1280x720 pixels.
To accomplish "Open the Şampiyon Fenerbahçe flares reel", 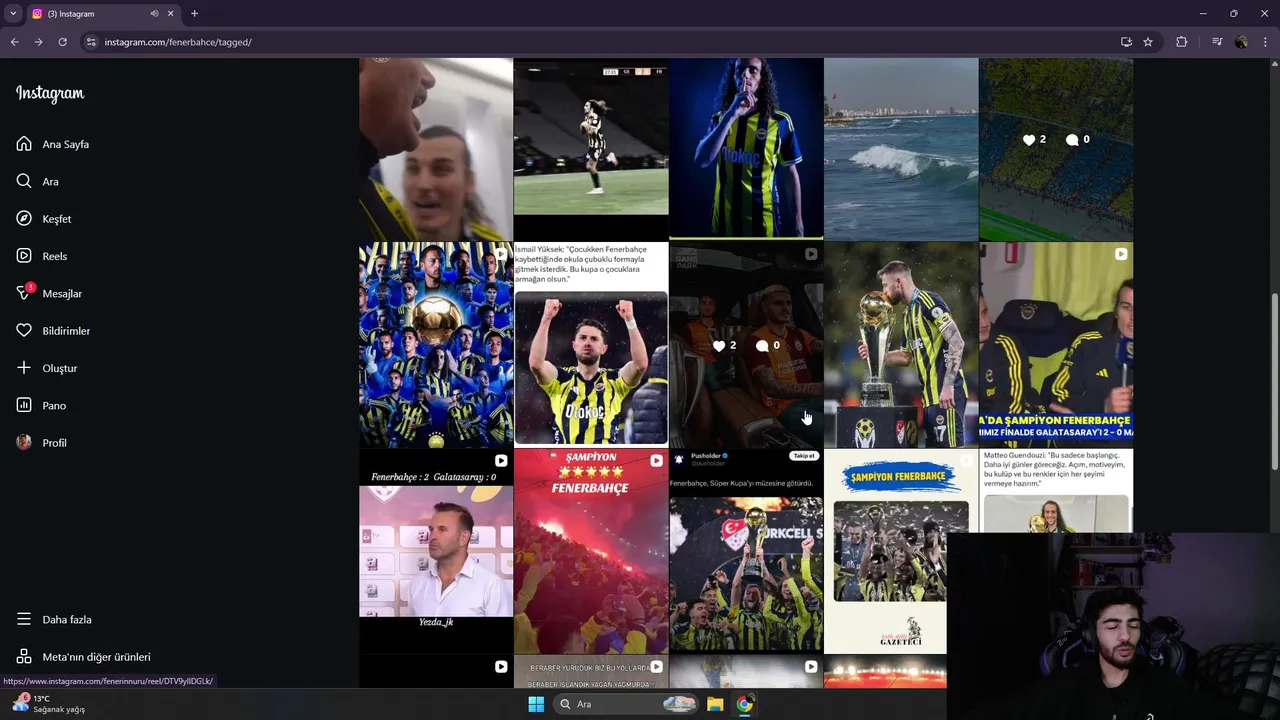I will pos(591,551).
